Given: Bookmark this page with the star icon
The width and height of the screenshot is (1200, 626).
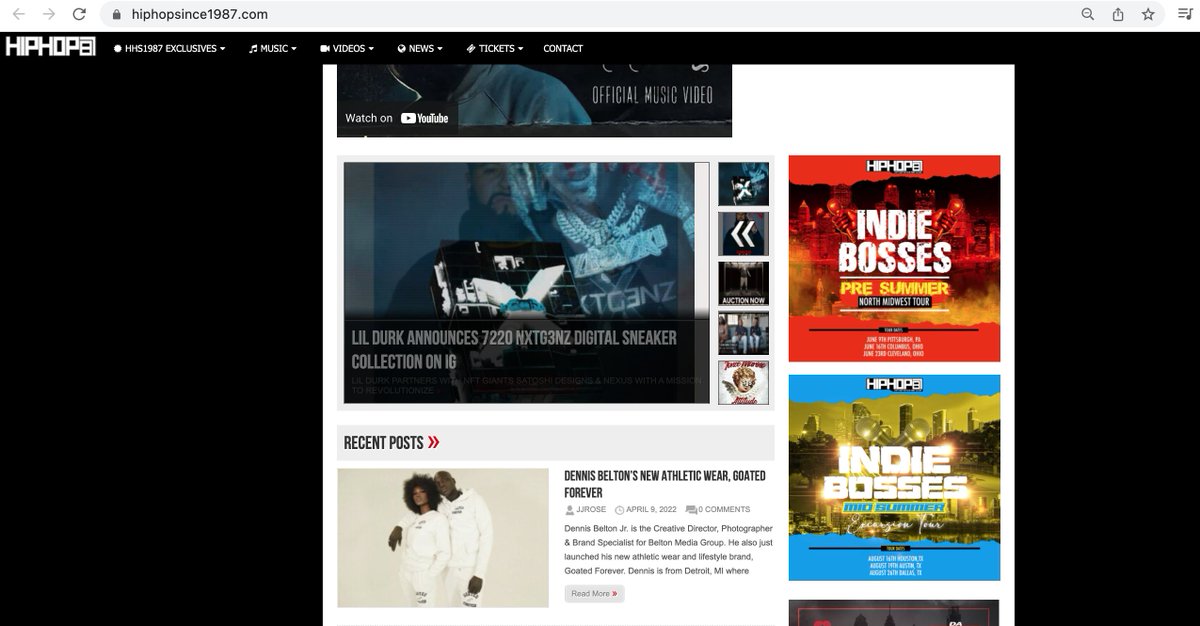Looking at the screenshot, I should coord(1148,15).
